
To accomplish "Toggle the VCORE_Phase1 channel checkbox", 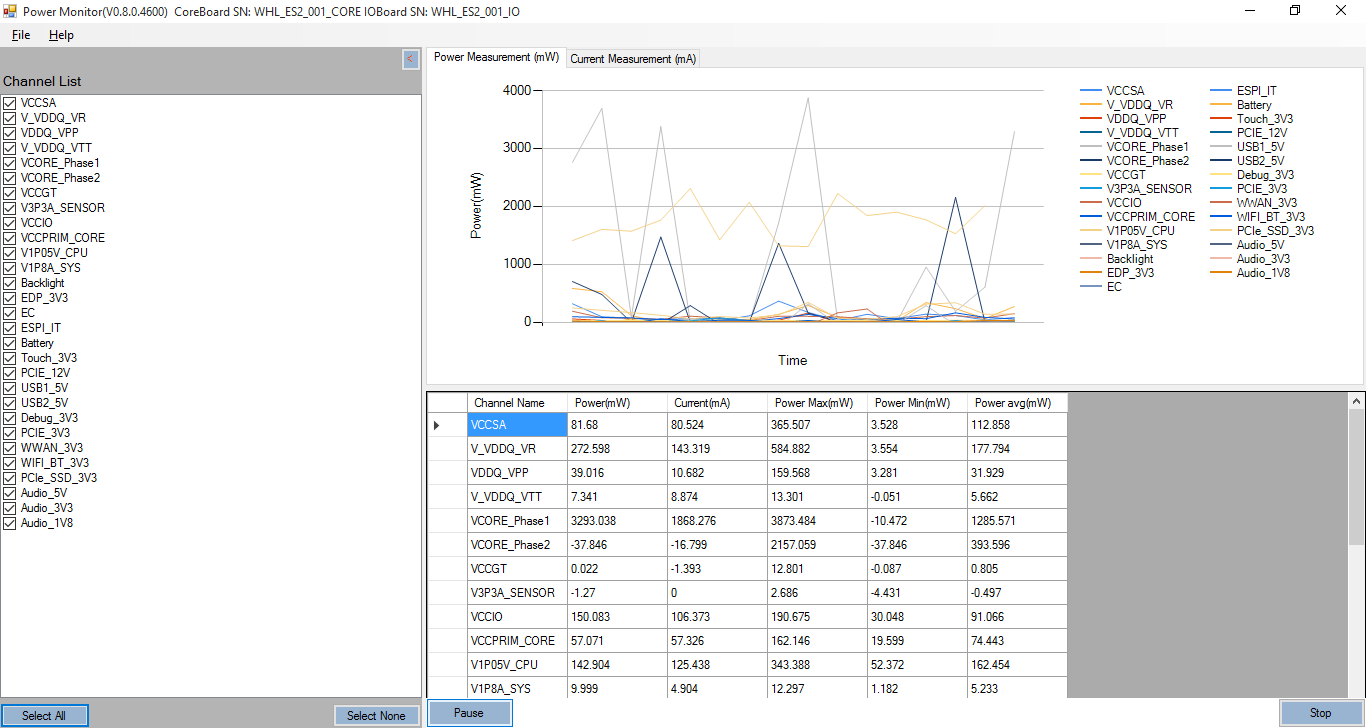I will click(10, 163).
